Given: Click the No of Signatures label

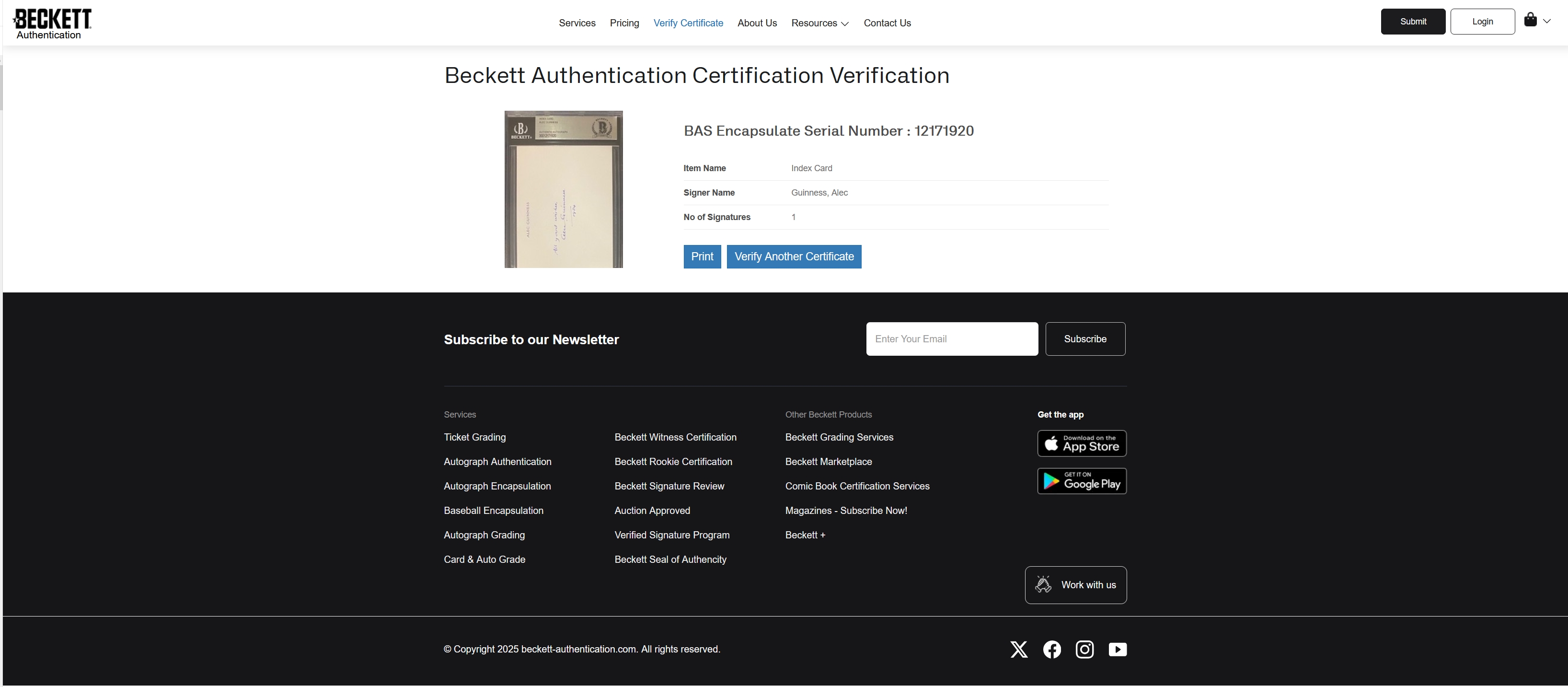Looking at the screenshot, I should tap(716, 217).
